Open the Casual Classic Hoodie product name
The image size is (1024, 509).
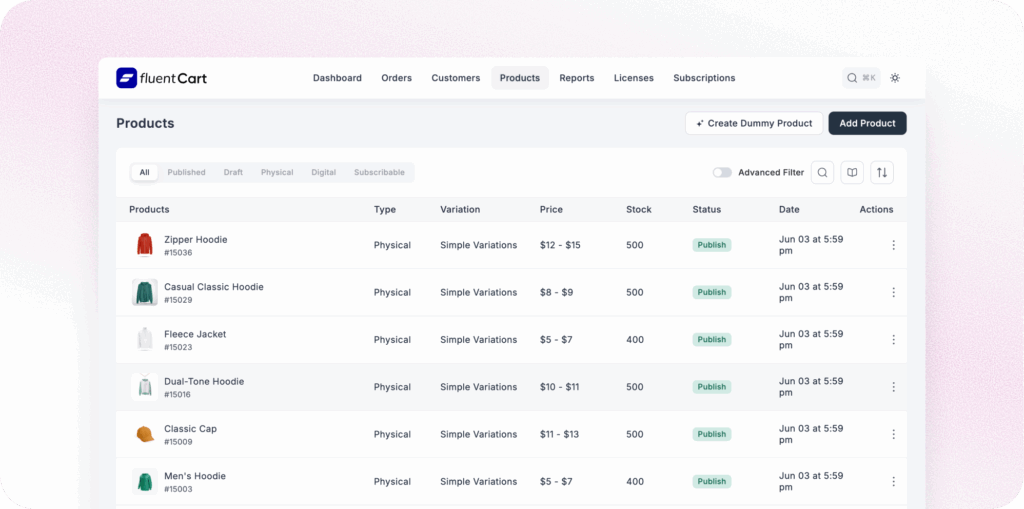(x=214, y=287)
